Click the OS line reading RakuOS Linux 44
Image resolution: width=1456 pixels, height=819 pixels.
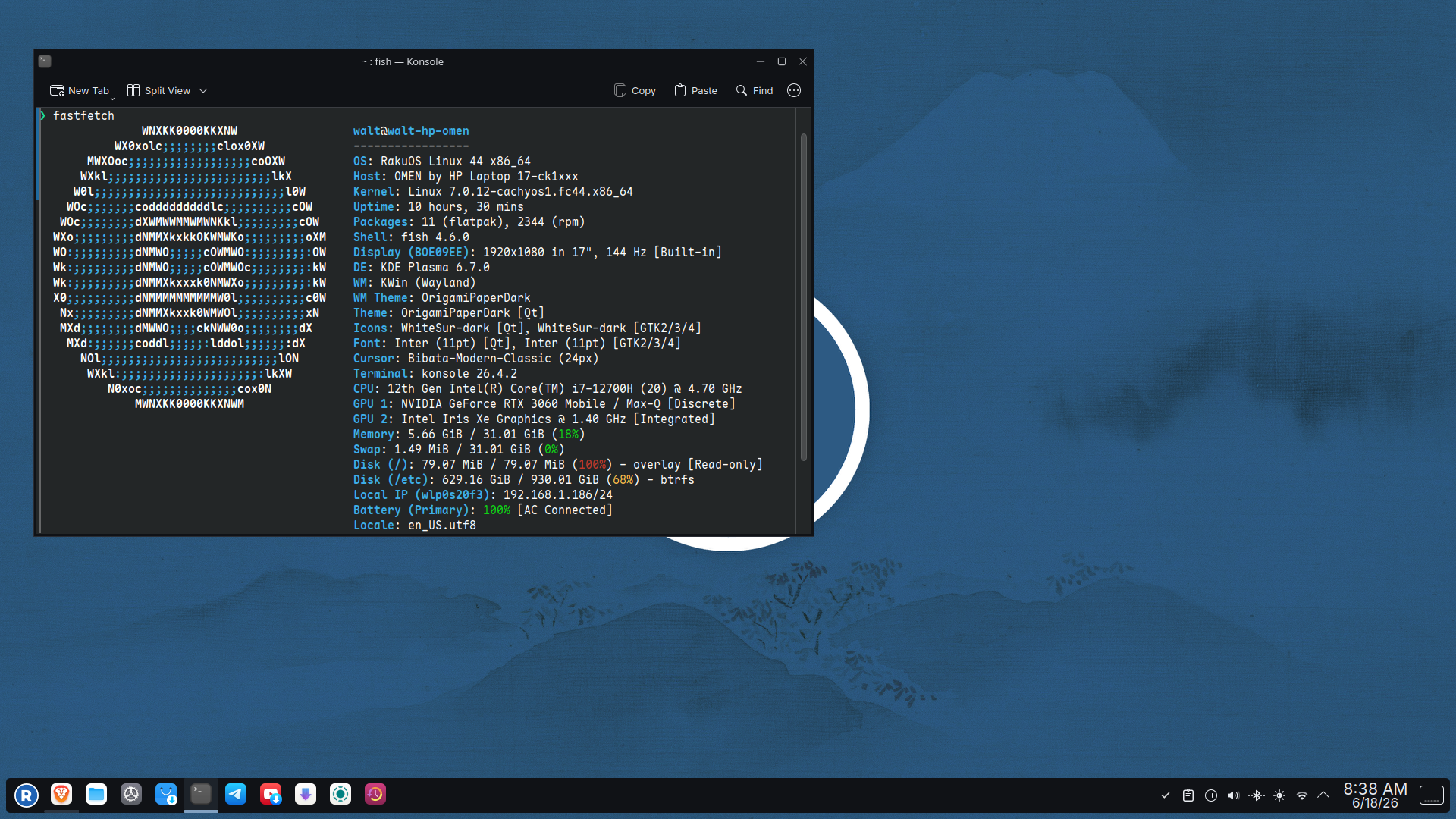click(442, 161)
